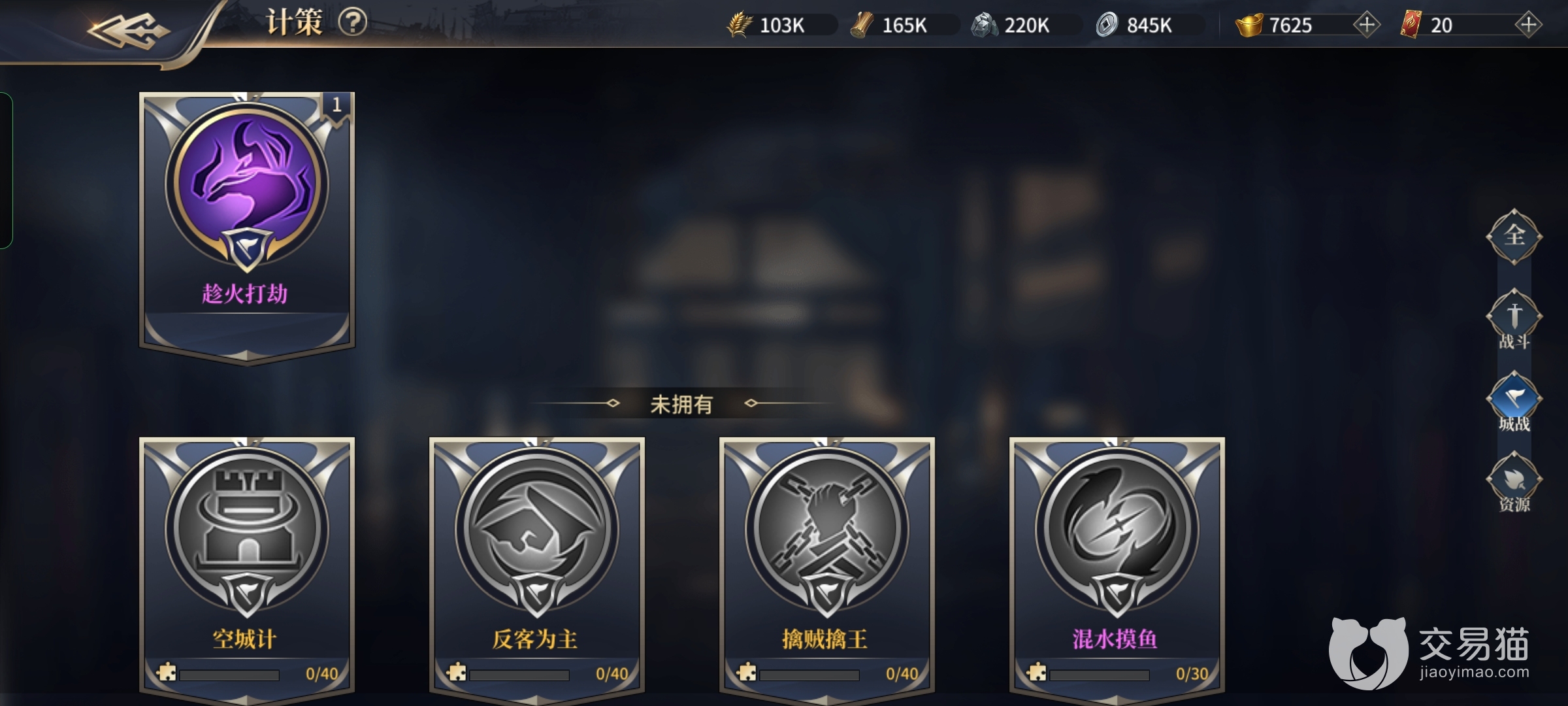
Task: Tap the wood resource 165K icon
Action: click(x=862, y=25)
